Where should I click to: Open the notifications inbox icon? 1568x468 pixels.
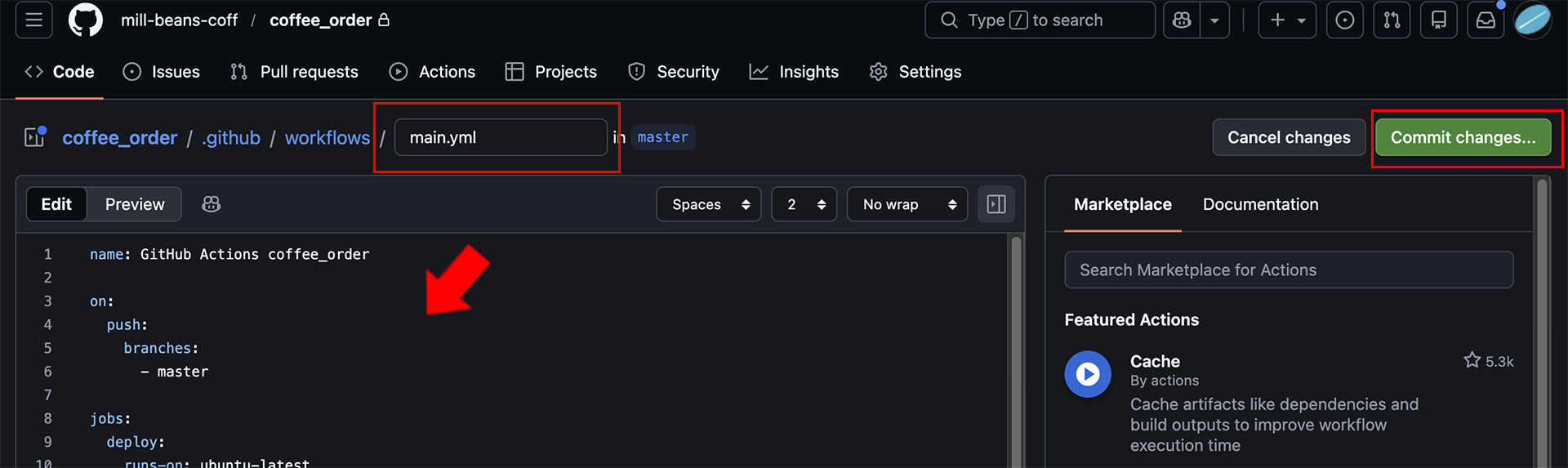[x=1486, y=20]
